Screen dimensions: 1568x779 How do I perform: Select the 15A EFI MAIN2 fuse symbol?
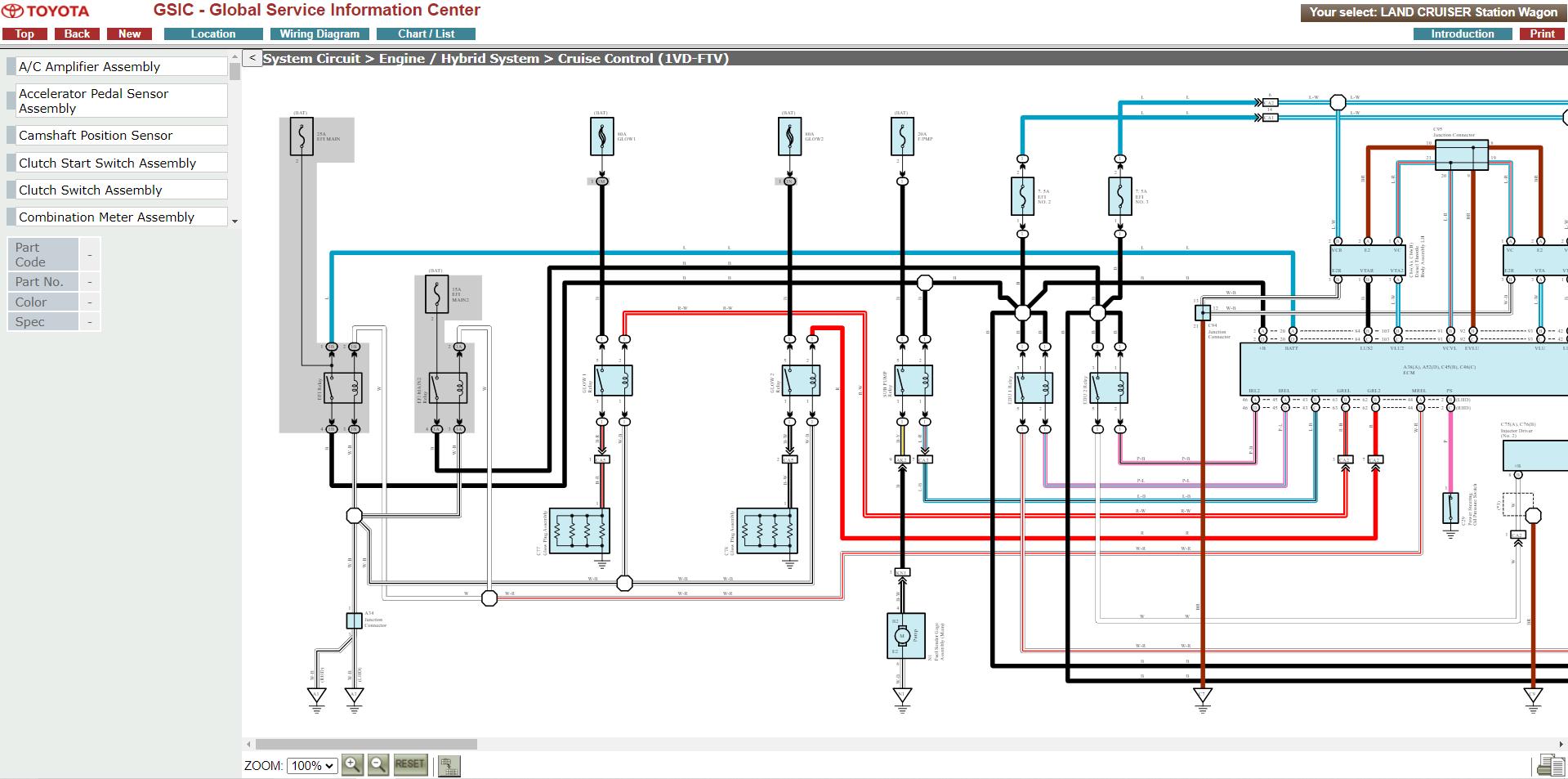[436, 294]
